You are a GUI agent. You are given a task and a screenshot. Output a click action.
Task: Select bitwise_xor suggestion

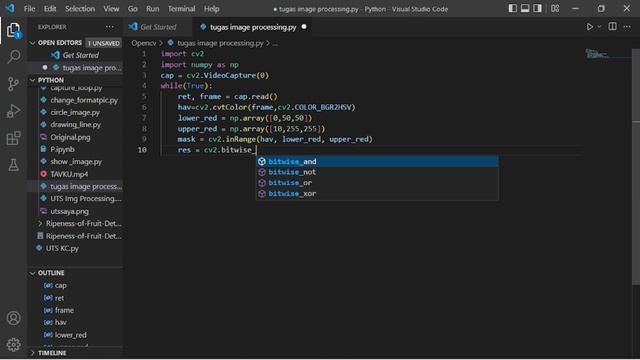click(x=377, y=193)
